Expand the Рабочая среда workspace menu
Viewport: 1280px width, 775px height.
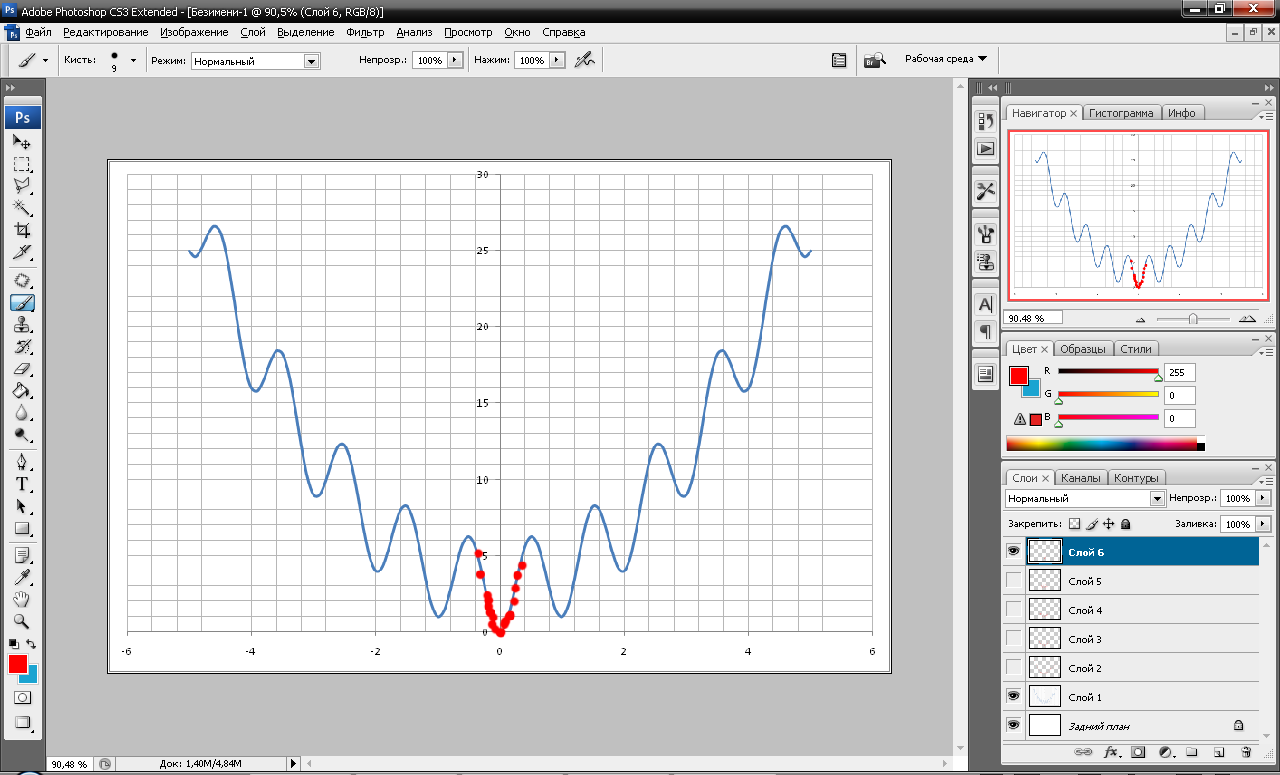pos(946,59)
